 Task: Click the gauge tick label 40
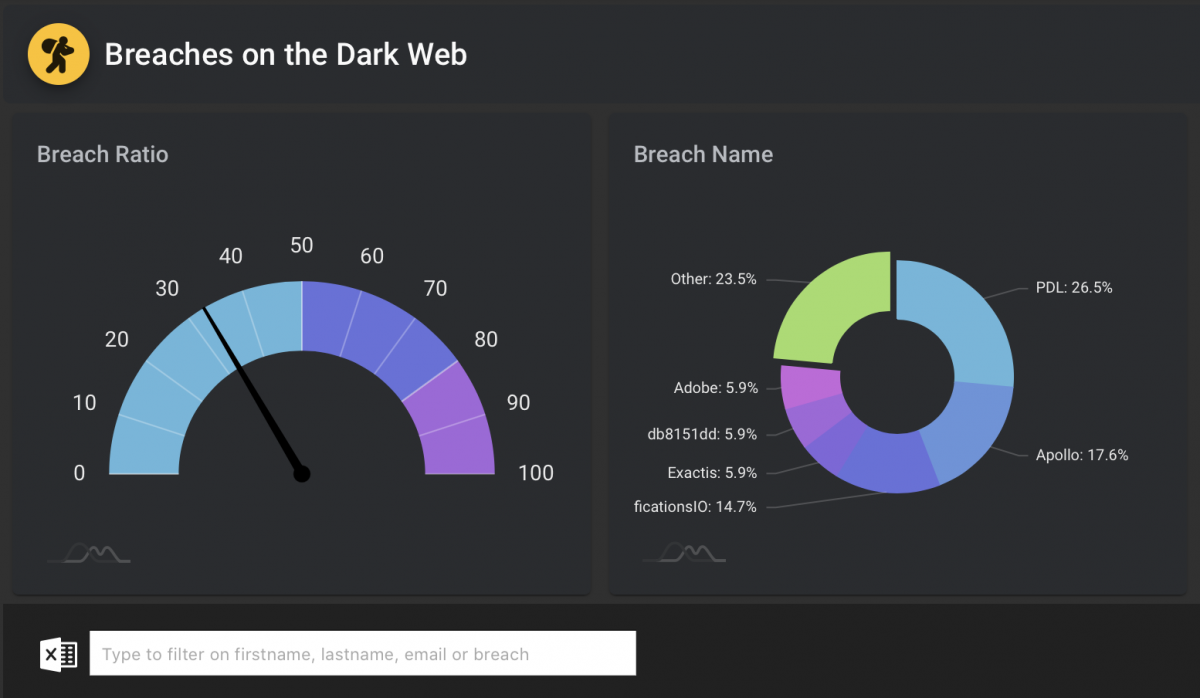pos(230,256)
